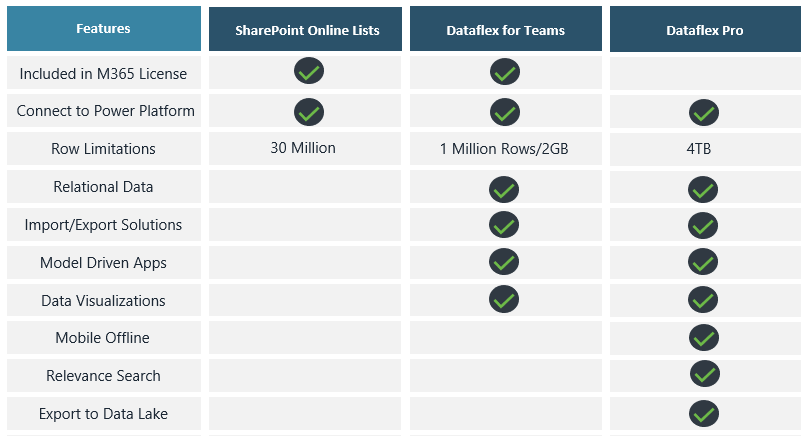
Task: Click Dataflex for Teams Model Driven Apps checkmark
Action: (x=504, y=262)
